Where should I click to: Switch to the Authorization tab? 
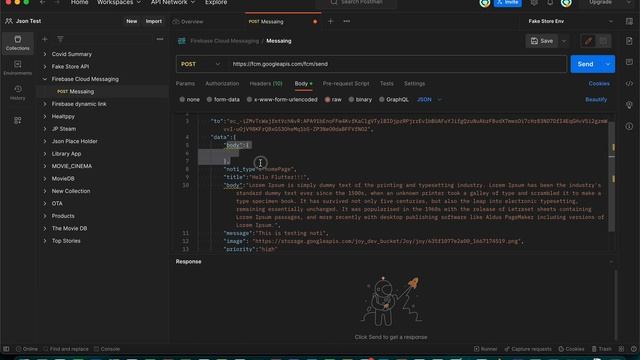coord(222,83)
